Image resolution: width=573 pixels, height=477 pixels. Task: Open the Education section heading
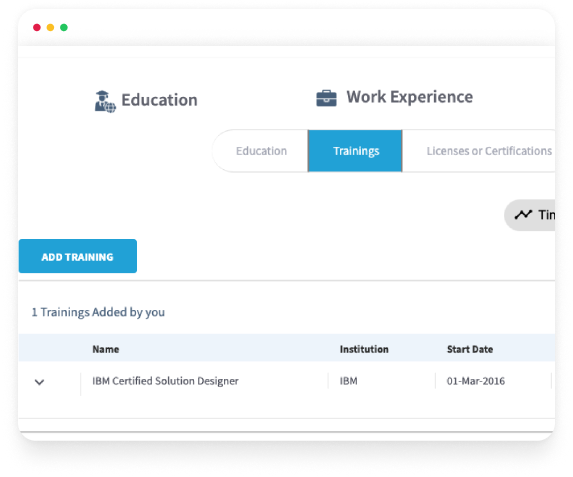coord(159,100)
